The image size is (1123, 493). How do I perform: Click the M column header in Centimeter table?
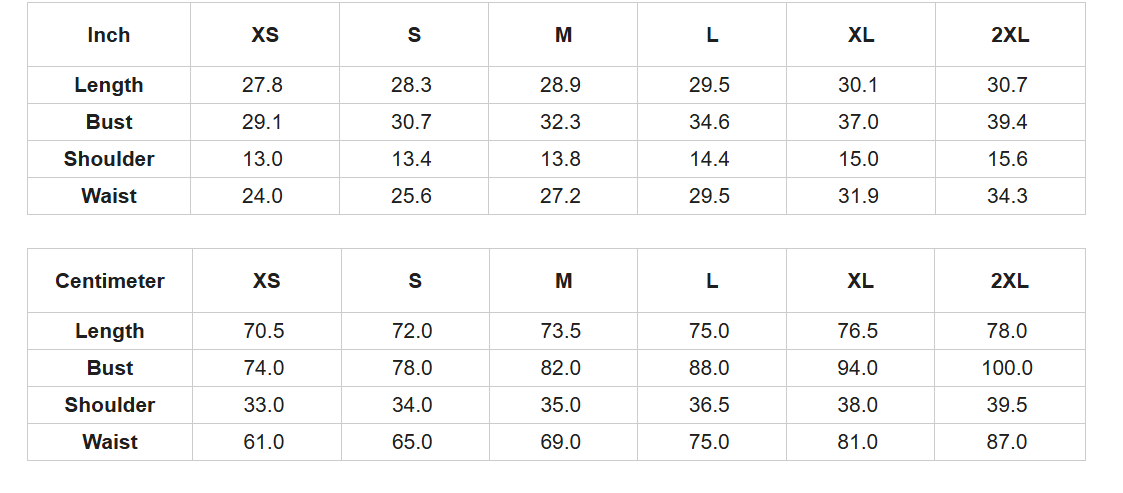tap(564, 281)
